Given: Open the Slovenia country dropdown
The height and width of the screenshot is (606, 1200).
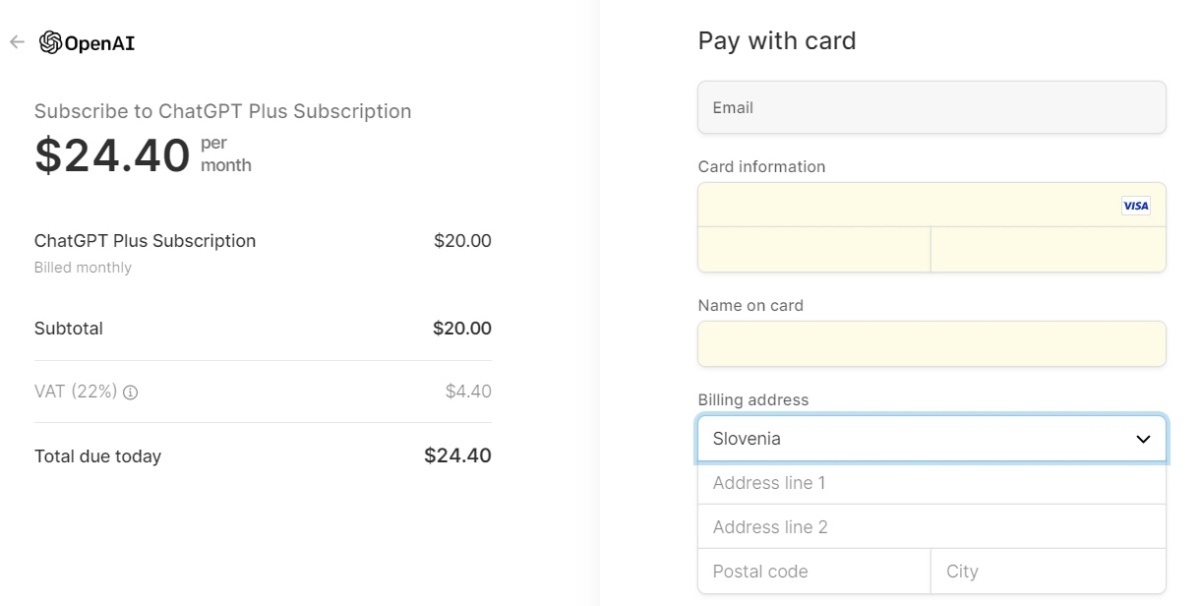Looking at the screenshot, I should coord(931,439).
